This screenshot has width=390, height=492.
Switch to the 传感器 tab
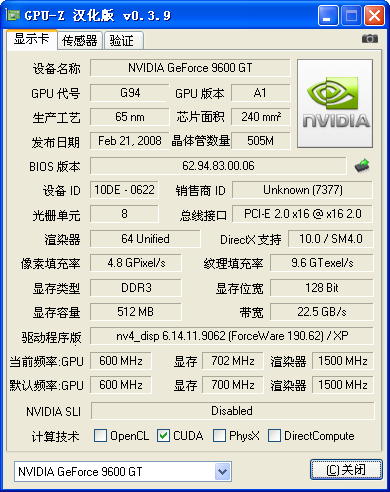pyautogui.click(x=79, y=41)
